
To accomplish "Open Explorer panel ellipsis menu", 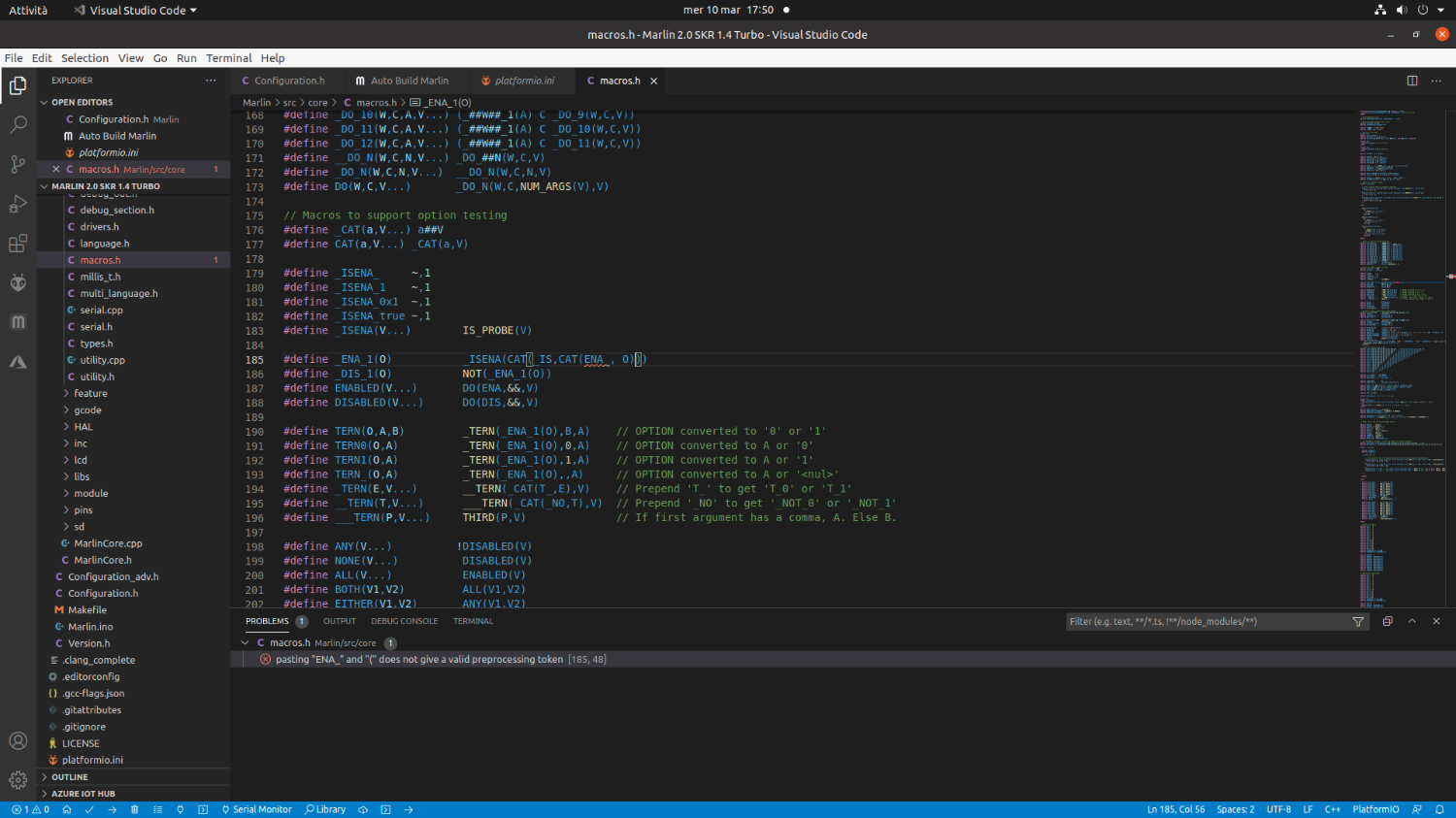I will [211, 81].
